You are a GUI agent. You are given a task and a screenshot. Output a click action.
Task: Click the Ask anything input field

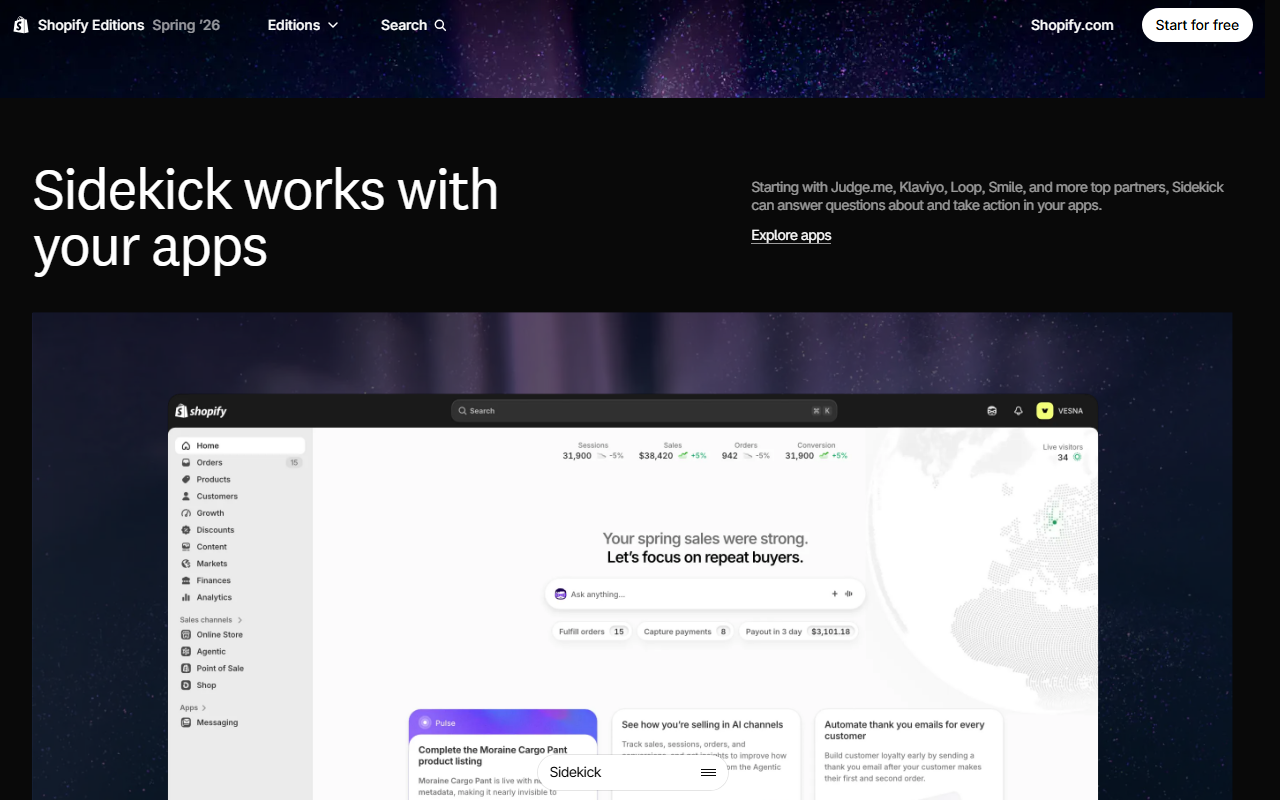point(705,594)
